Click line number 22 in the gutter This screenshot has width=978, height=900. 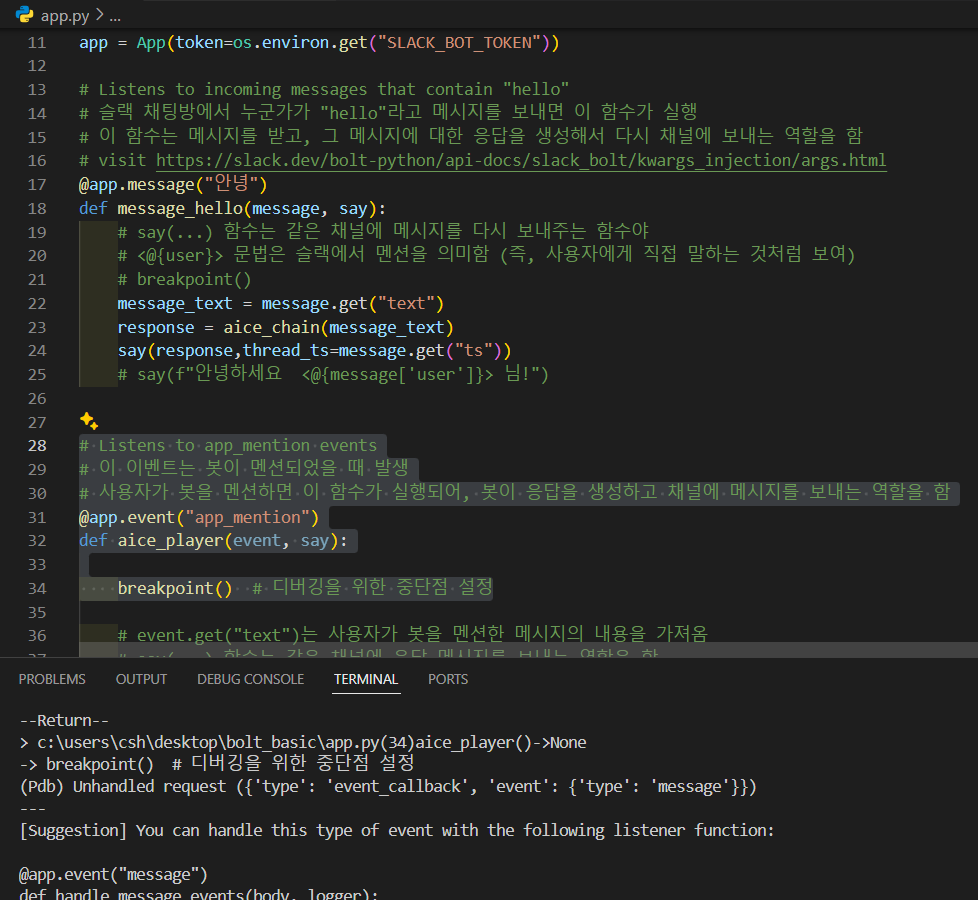point(37,304)
